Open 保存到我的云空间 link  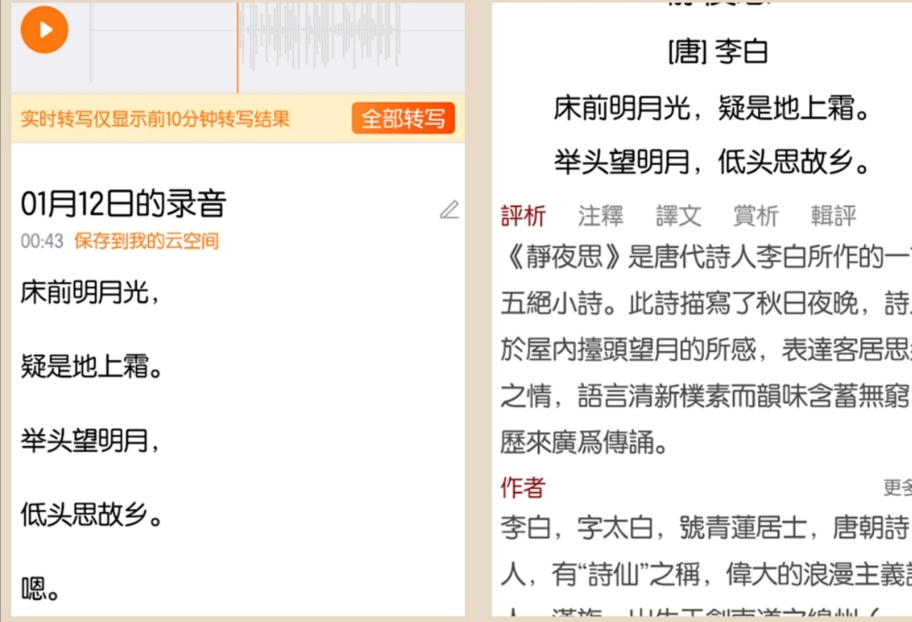(x=147, y=240)
